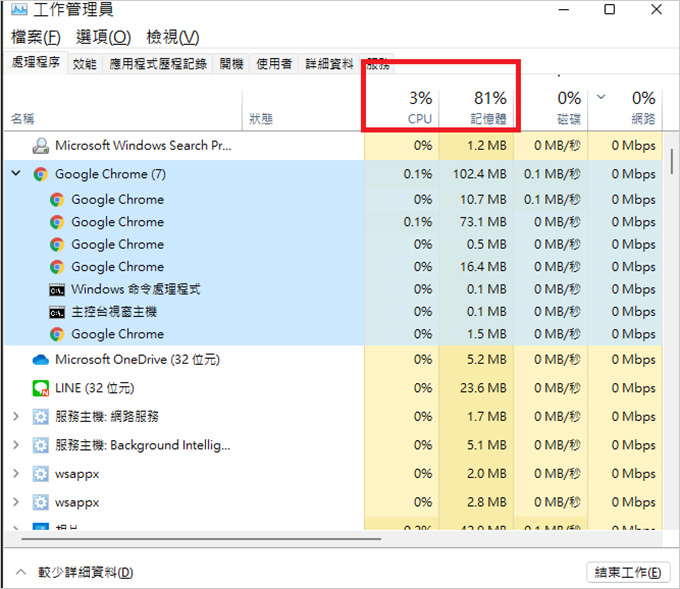Select the LINE (32 位元) row
The image size is (680, 589).
(333, 388)
